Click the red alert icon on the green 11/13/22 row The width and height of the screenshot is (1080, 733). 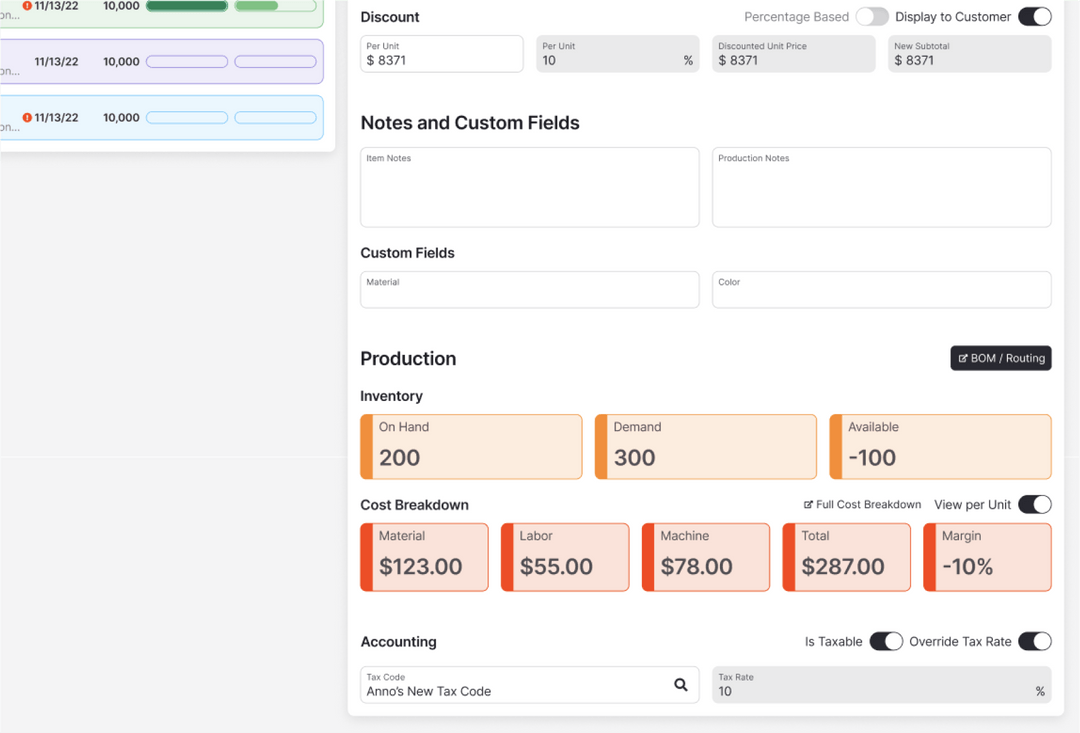[x=28, y=6]
